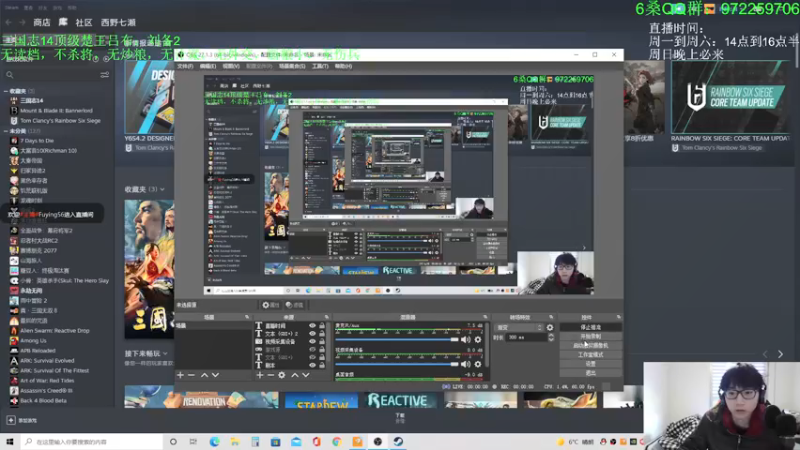This screenshot has height=450, width=800.
Task: Move the selected source up
Action: (294, 375)
